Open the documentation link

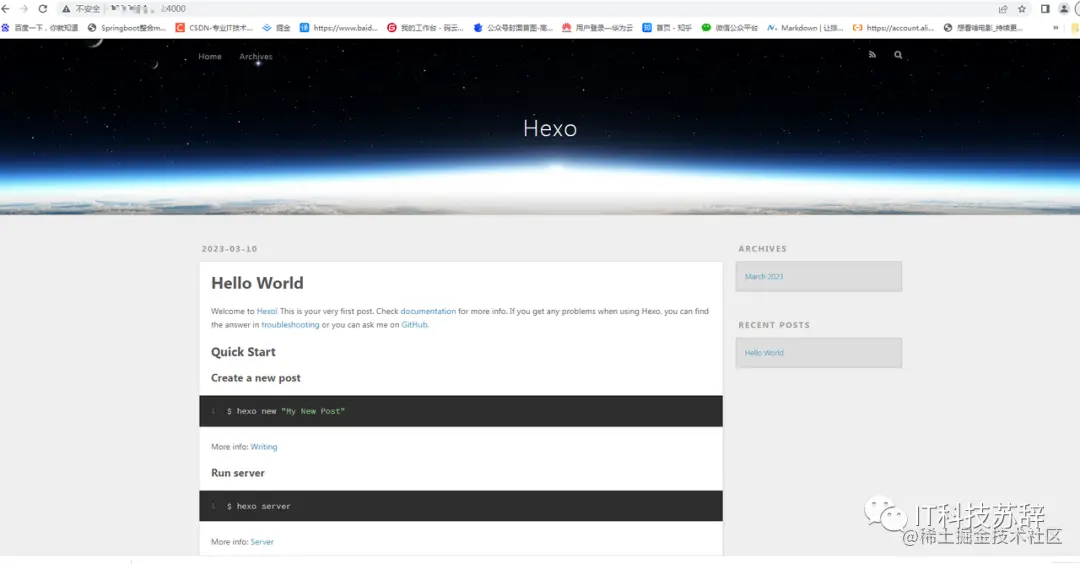[x=428, y=311]
